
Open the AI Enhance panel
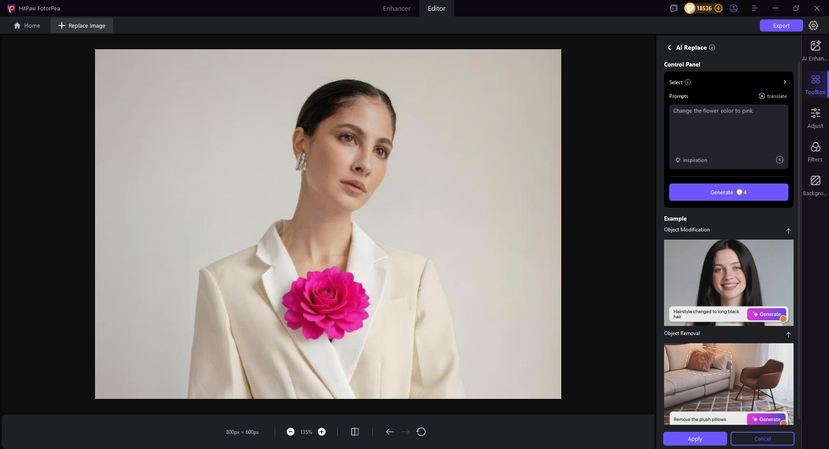coord(815,50)
